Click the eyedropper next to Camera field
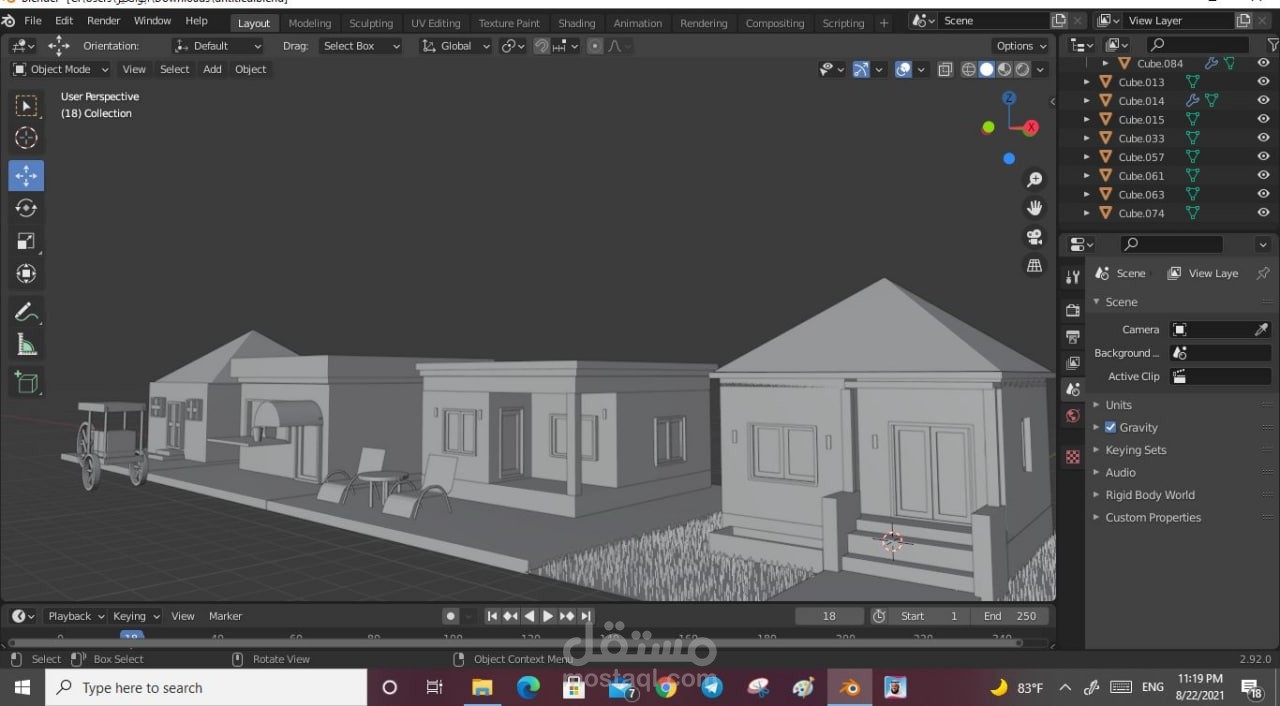This screenshot has height=706, width=1280. point(1261,329)
